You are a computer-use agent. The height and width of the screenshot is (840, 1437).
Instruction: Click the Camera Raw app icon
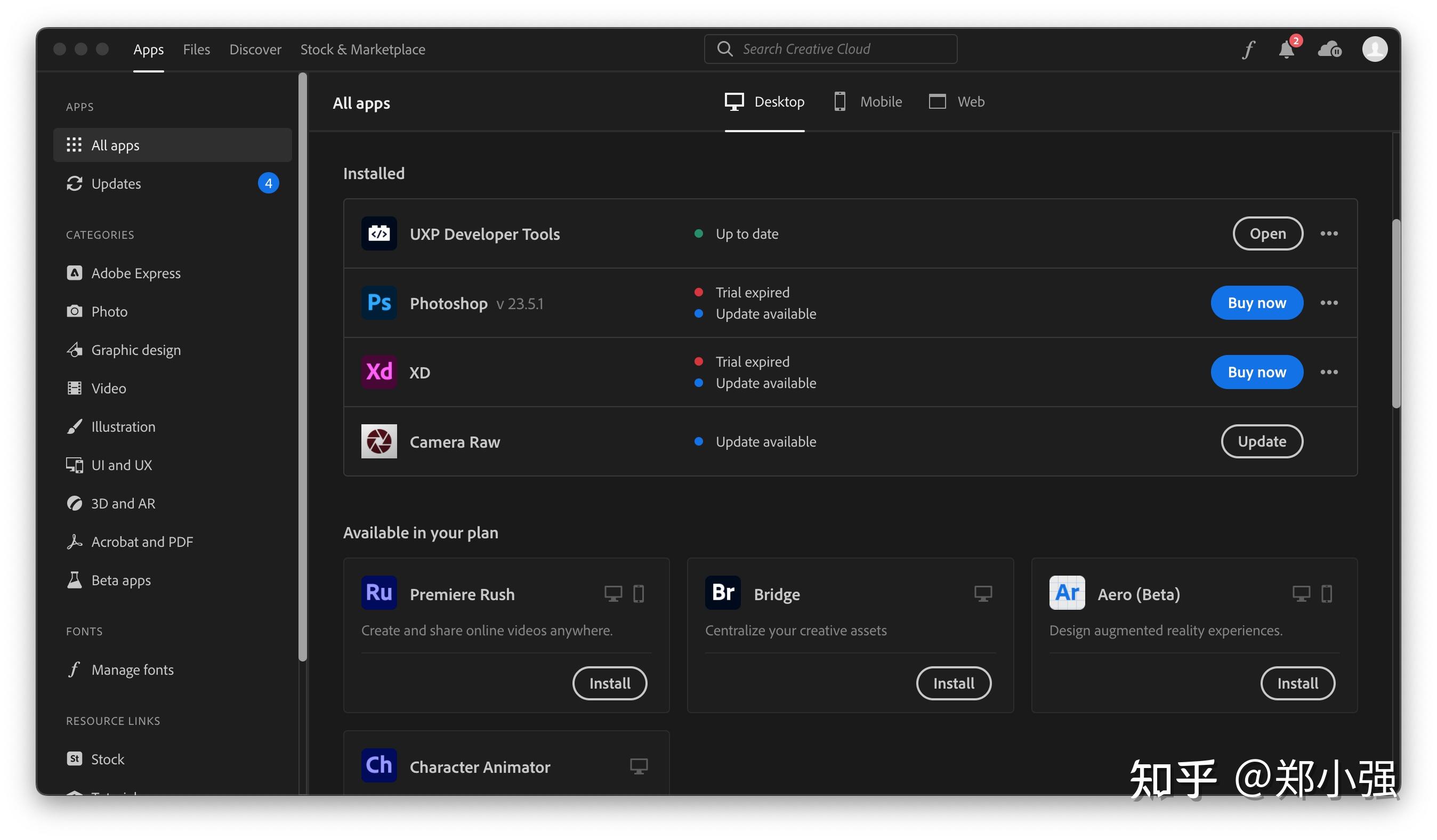[x=378, y=441]
